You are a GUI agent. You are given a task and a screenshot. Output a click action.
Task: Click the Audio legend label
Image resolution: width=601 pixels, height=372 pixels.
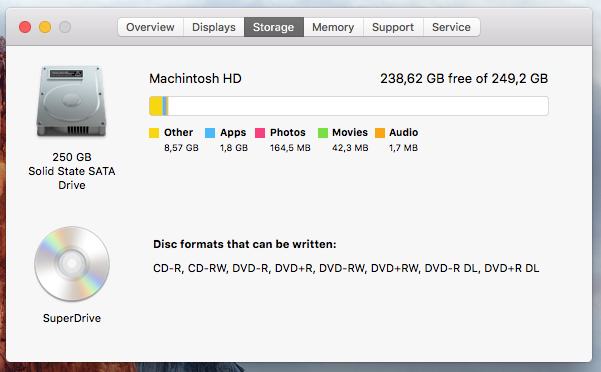pos(404,133)
